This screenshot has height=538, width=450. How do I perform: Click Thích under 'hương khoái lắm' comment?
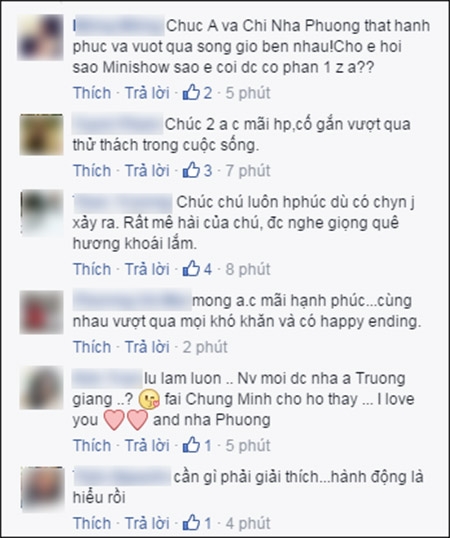(92, 269)
